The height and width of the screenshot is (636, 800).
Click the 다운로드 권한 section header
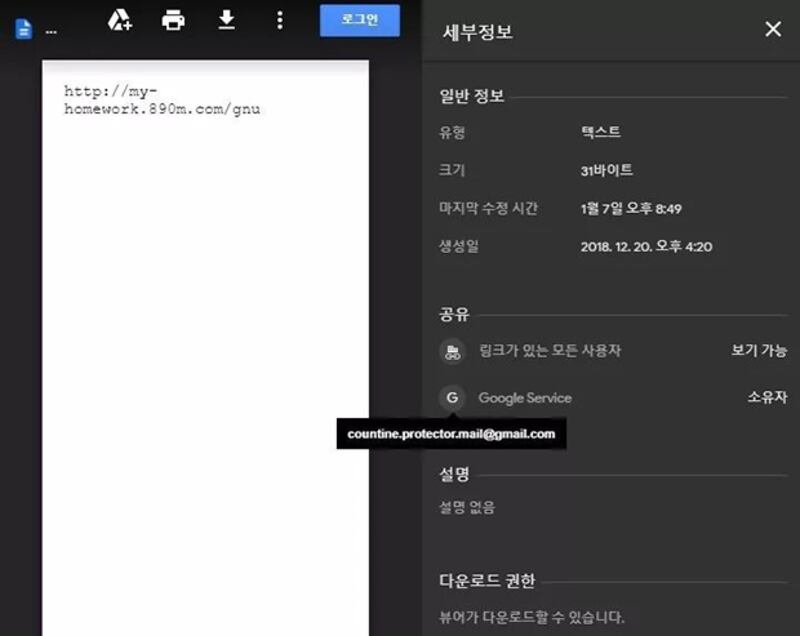[487, 580]
